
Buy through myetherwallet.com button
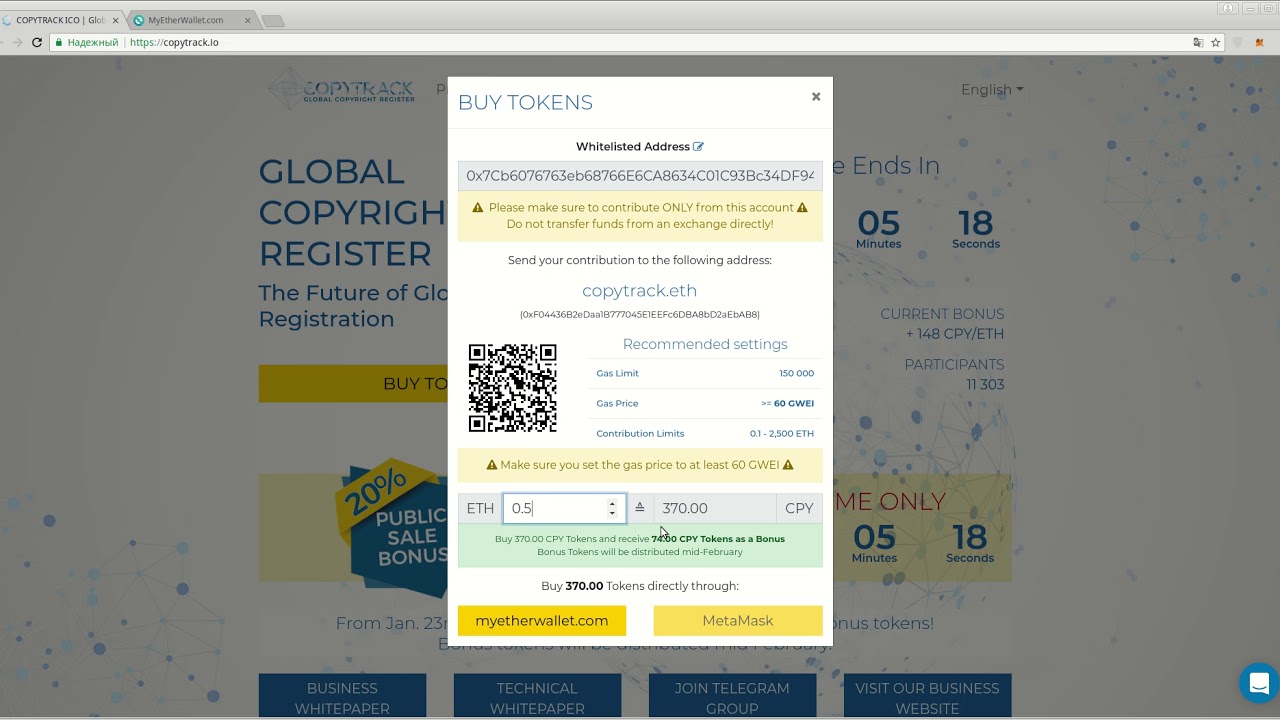(542, 621)
